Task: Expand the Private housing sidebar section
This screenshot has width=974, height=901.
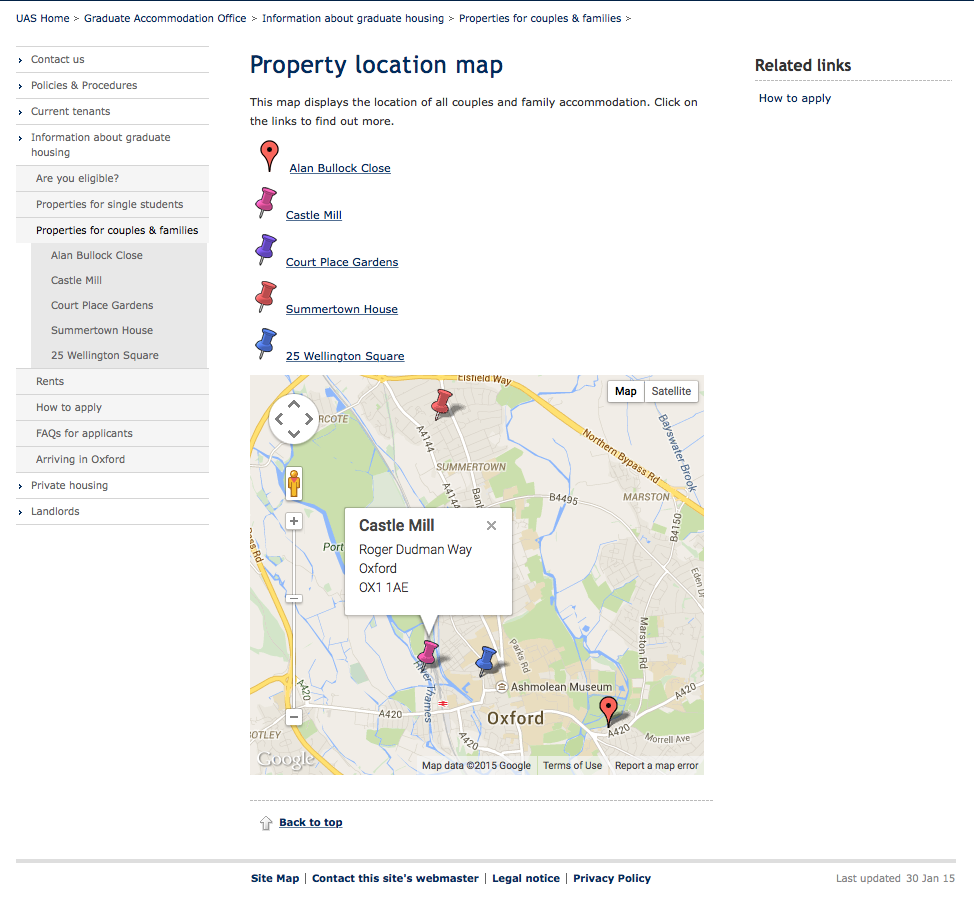Action: (69, 486)
